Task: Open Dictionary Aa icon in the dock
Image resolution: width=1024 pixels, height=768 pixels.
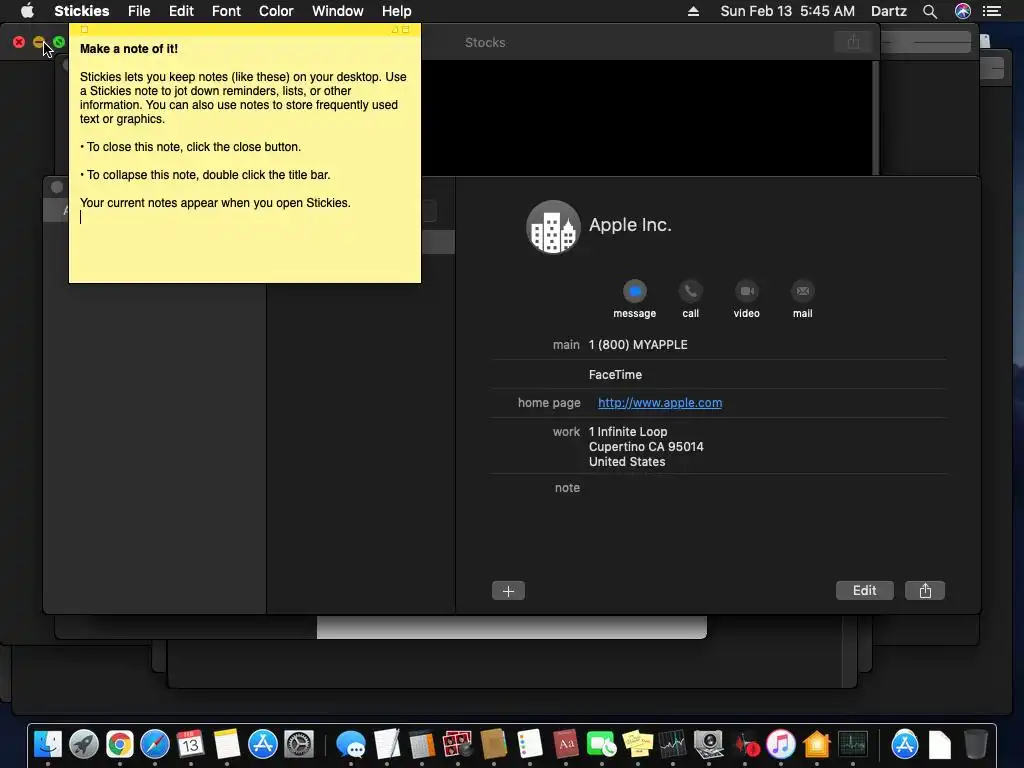Action: pyautogui.click(x=566, y=744)
